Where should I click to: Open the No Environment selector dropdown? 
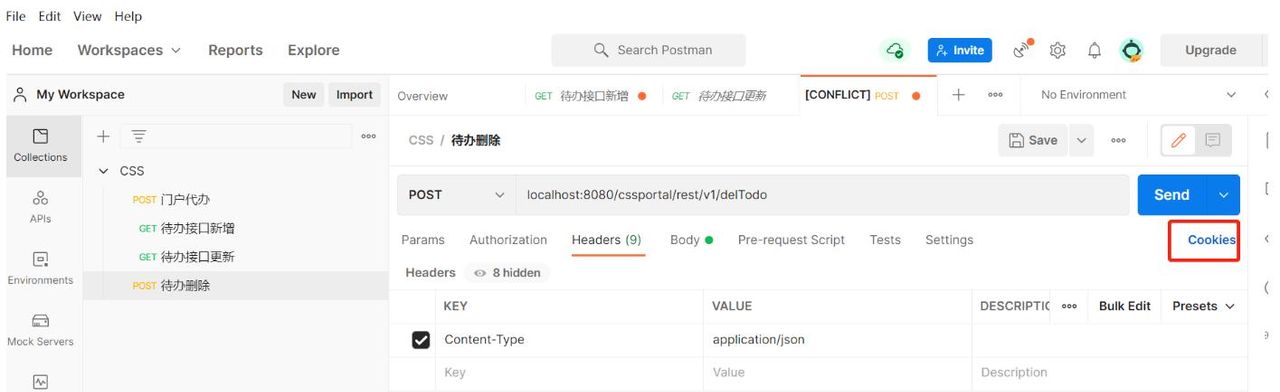click(x=1137, y=95)
